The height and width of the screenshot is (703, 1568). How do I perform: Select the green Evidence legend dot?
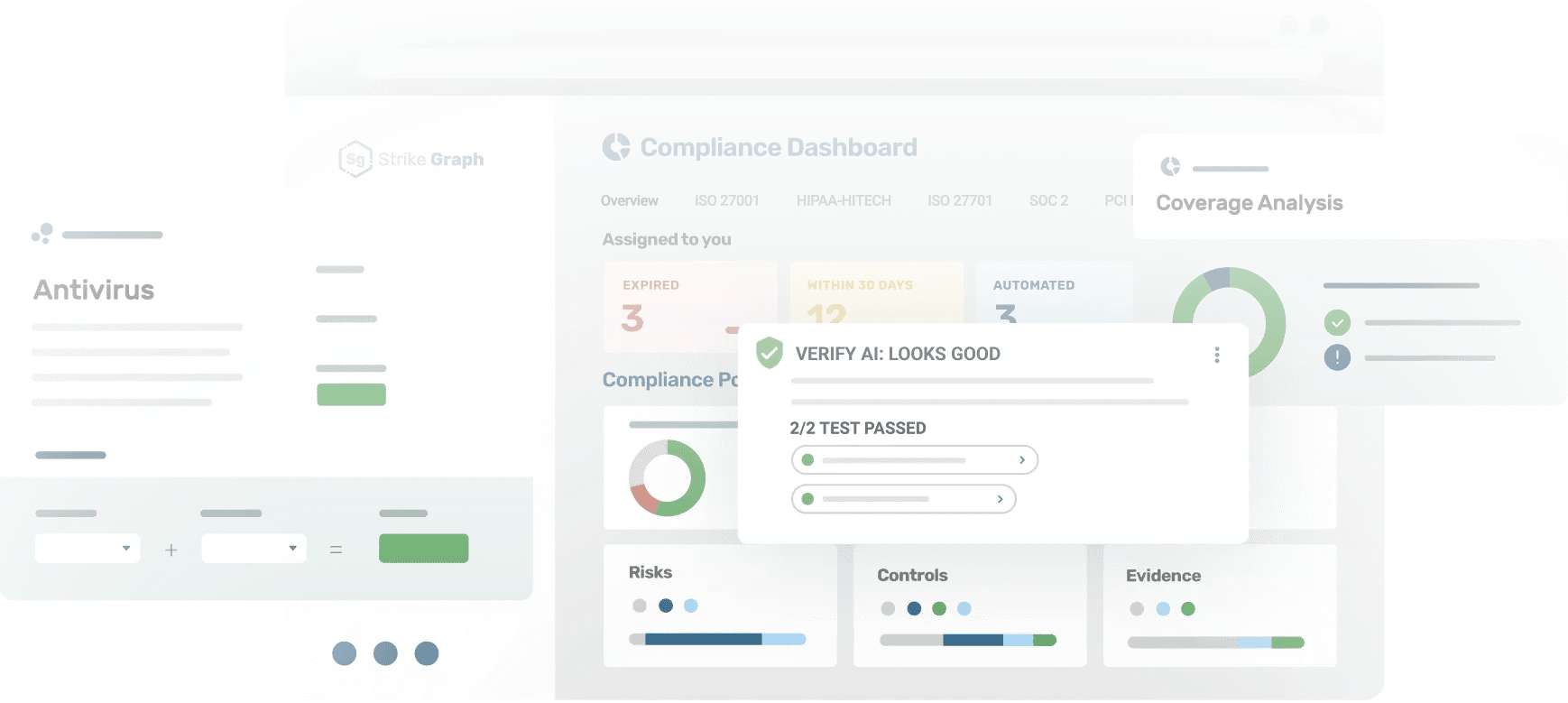point(1188,609)
